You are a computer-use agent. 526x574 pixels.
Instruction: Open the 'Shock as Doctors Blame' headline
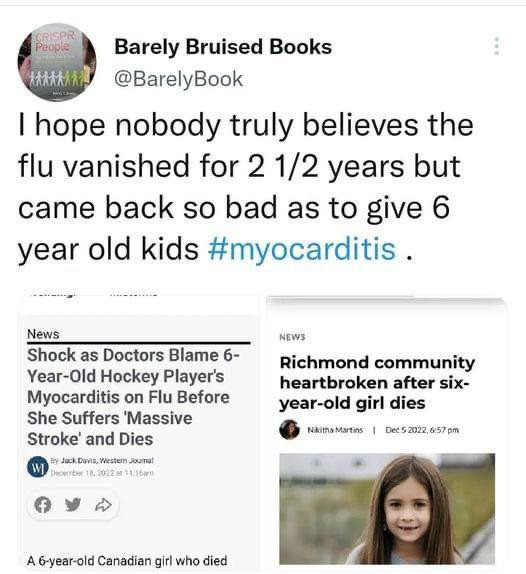(x=133, y=397)
